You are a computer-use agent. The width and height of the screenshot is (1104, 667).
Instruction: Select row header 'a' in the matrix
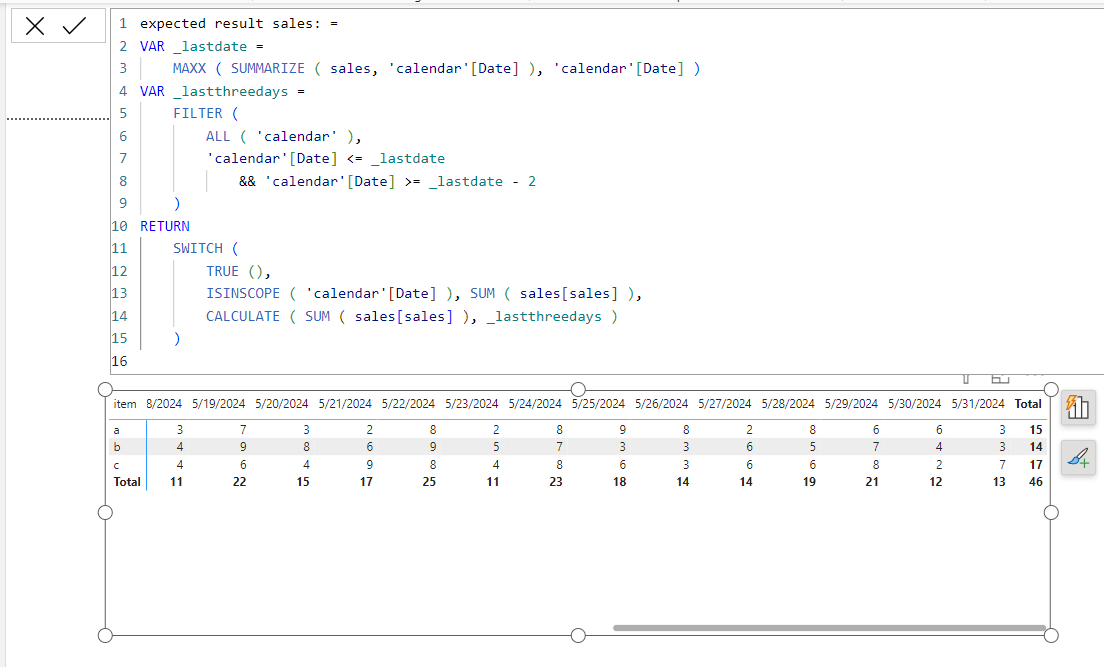[116, 430]
